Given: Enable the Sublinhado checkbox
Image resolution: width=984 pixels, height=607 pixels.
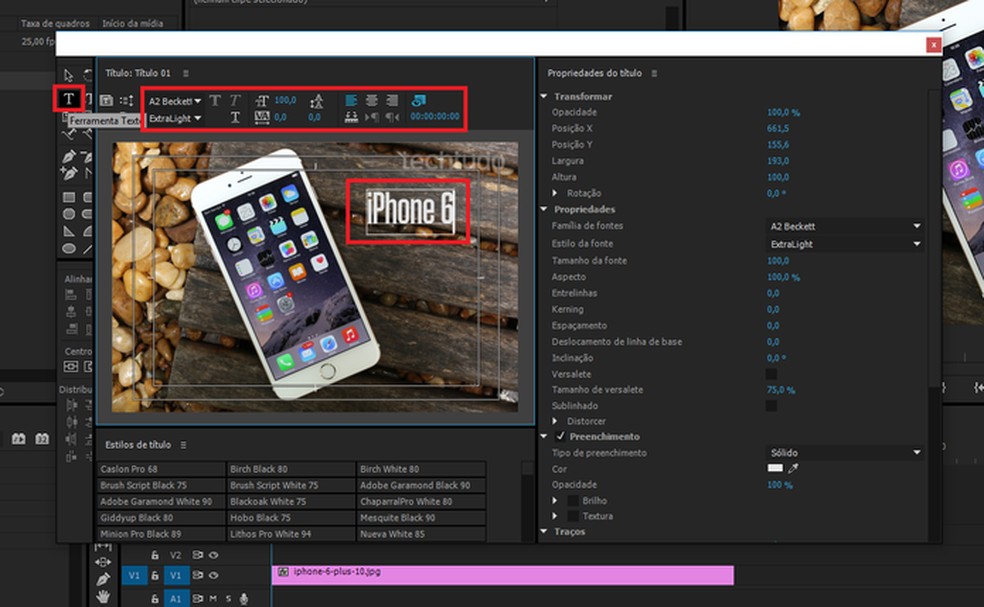Looking at the screenshot, I should pyautogui.click(x=771, y=406).
